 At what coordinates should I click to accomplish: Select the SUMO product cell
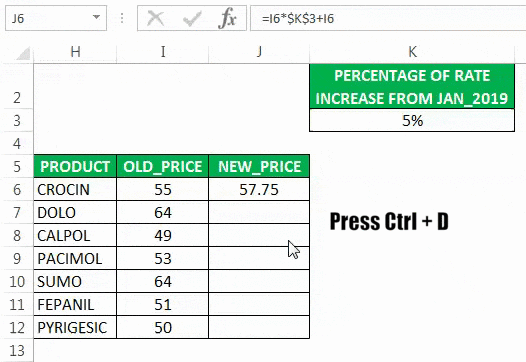click(75, 281)
